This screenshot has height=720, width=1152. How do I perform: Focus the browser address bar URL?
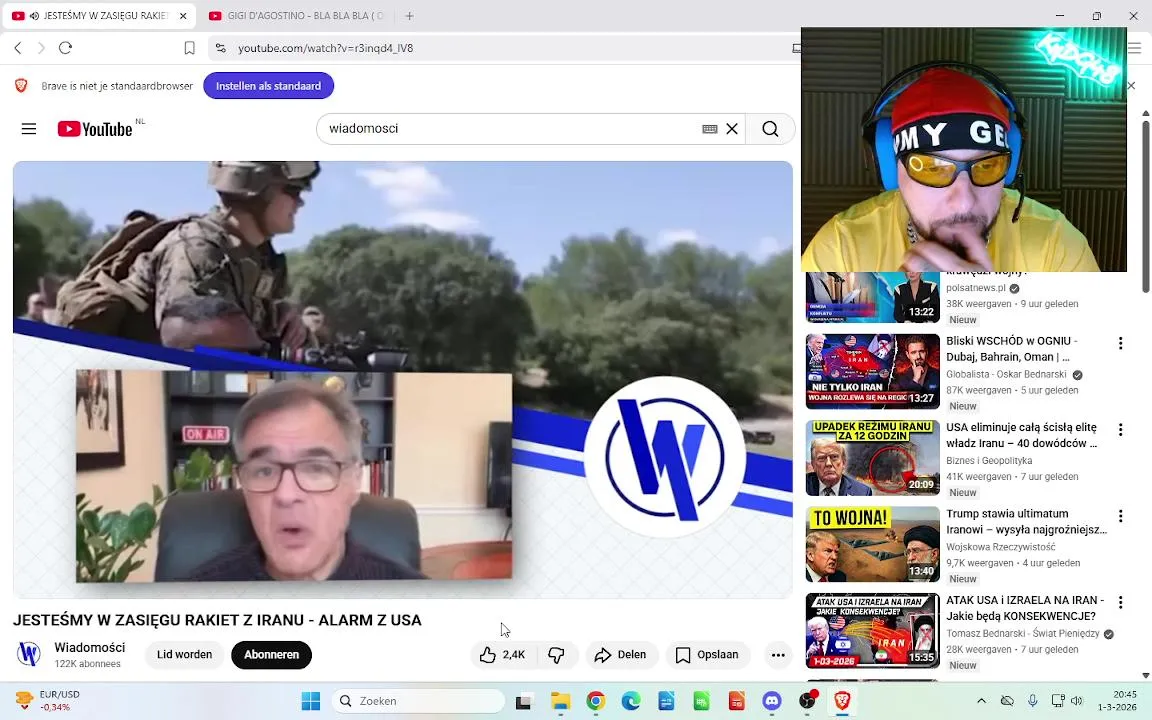[325, 48]
